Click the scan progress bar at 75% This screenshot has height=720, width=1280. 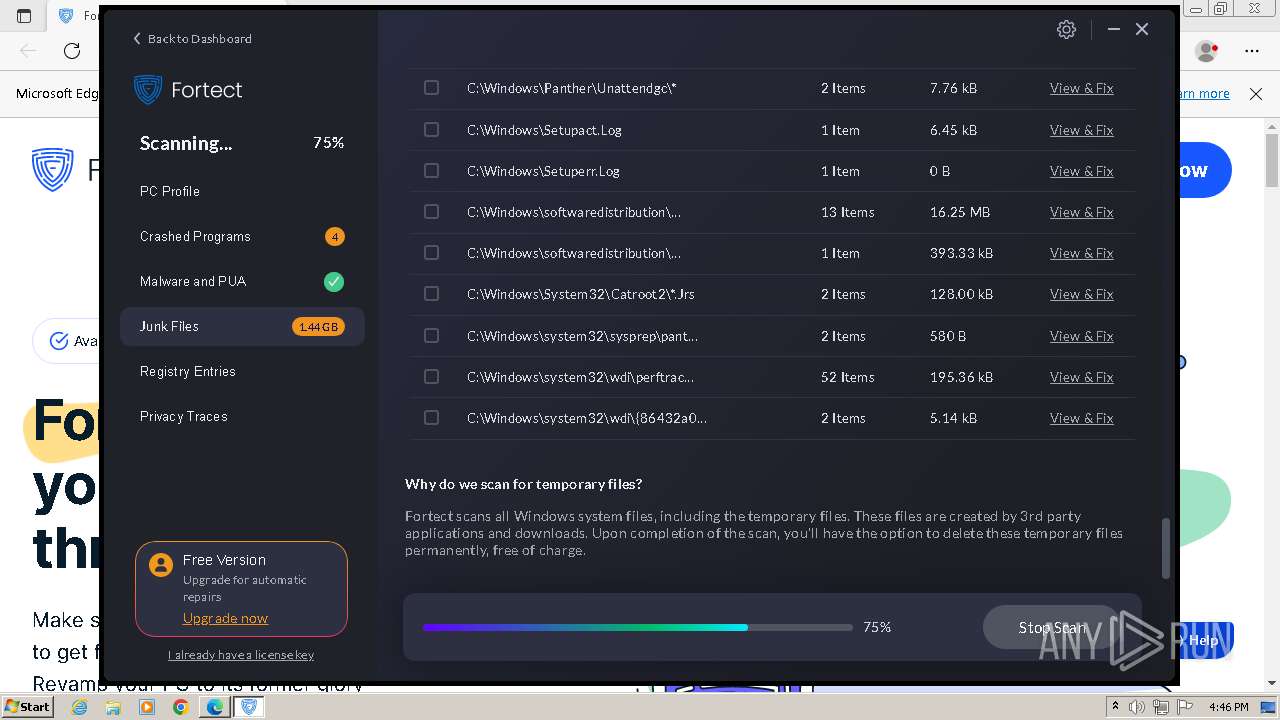click(x=637, y=627)
